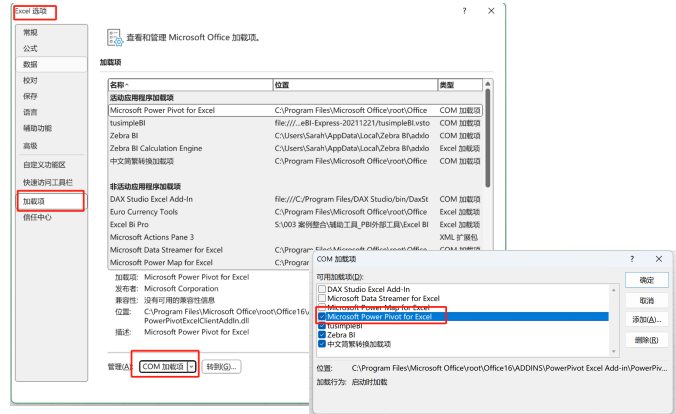Open the 信任中心 category
The height and width of the screenshot is (414, 676).
tap(52, 217)
